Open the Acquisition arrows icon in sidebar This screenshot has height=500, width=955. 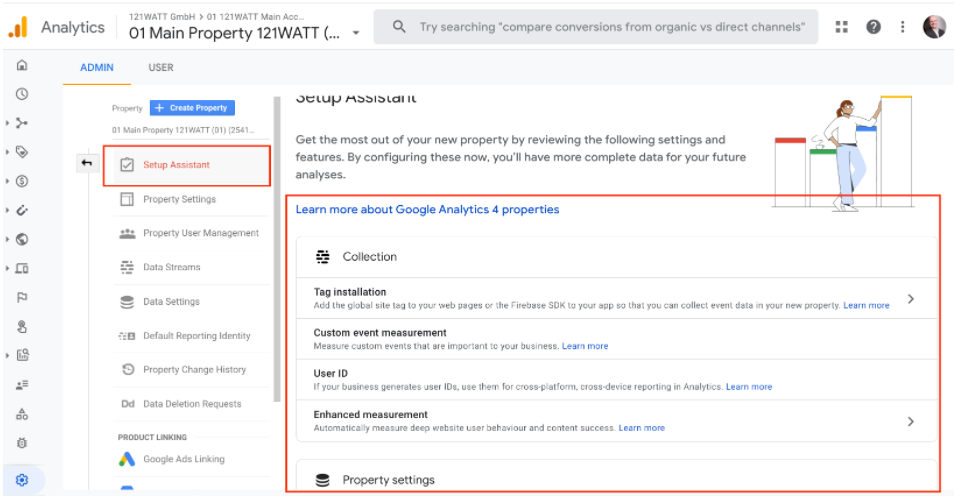[x=22, y=123]
